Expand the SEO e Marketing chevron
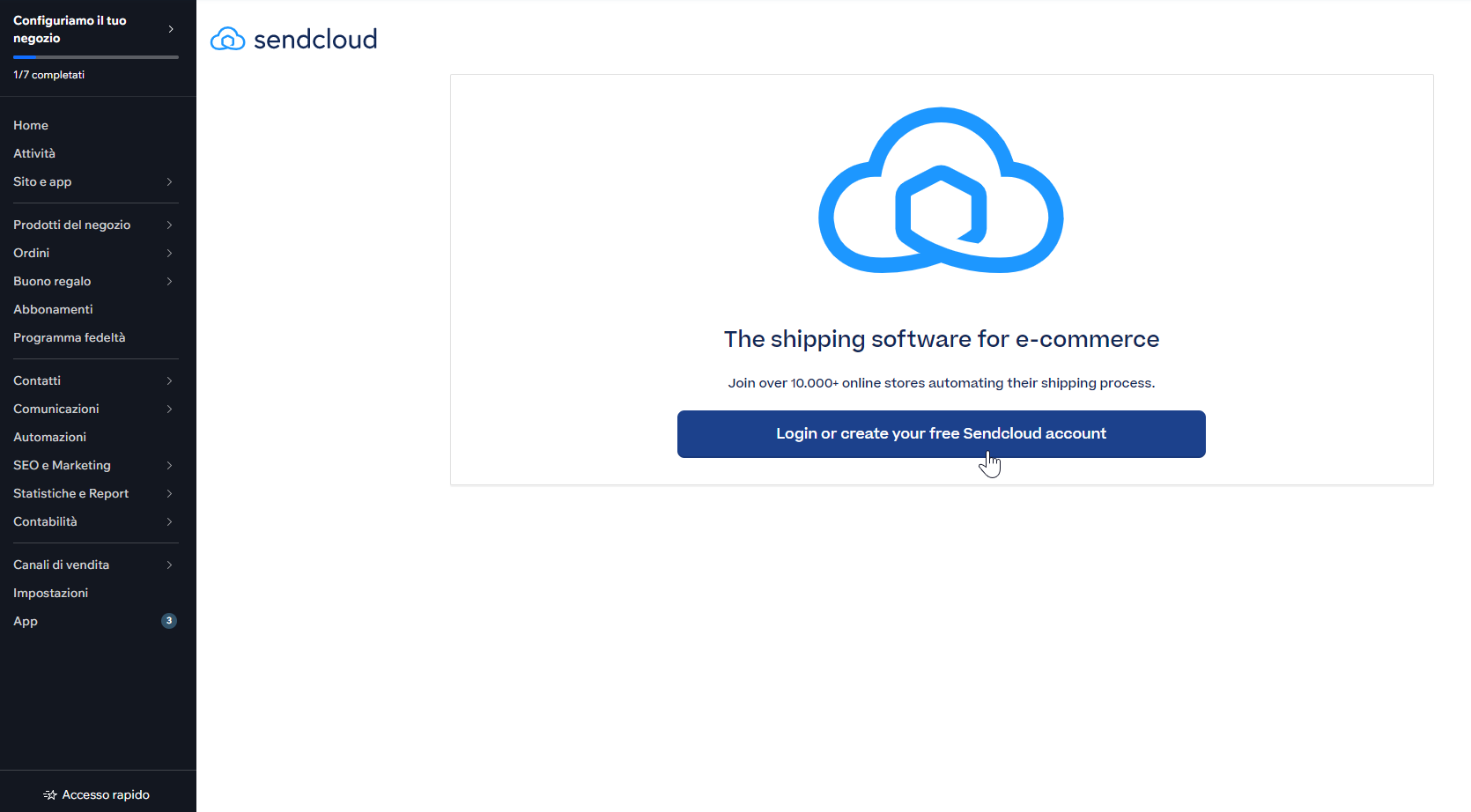 pyautogui.click(x=169, y=465)
